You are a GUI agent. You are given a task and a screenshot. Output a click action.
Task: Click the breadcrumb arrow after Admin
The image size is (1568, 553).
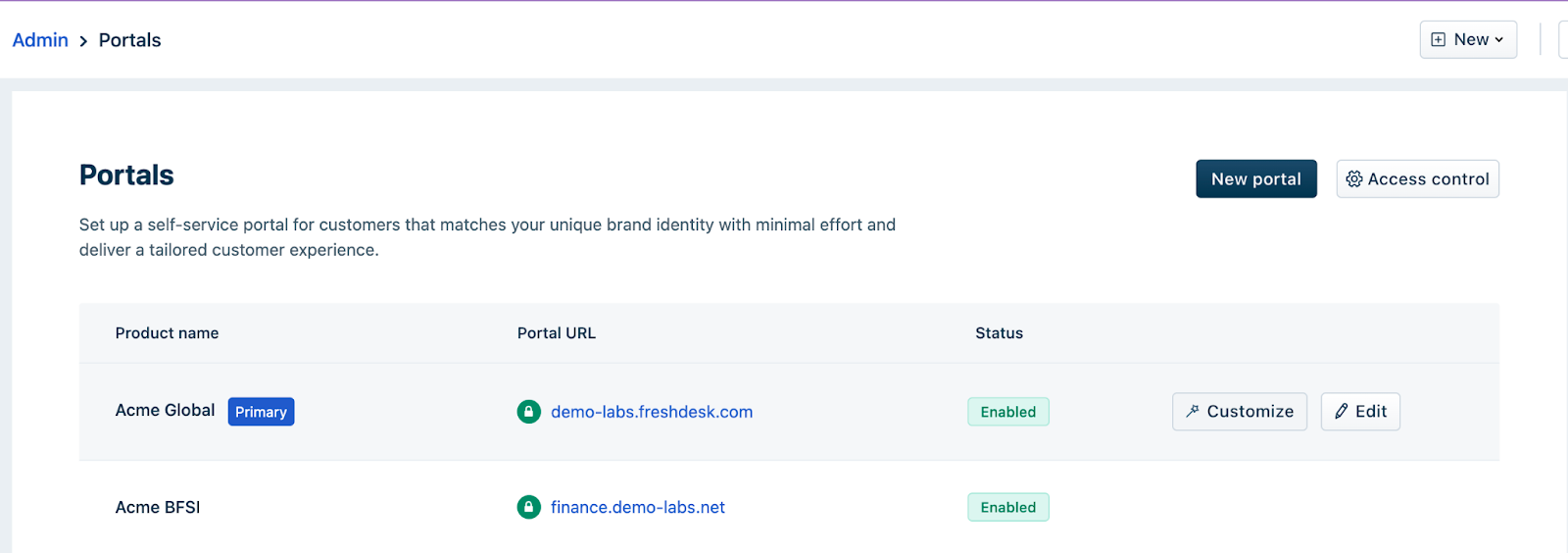pyautogui.click(x=83, y=41)
